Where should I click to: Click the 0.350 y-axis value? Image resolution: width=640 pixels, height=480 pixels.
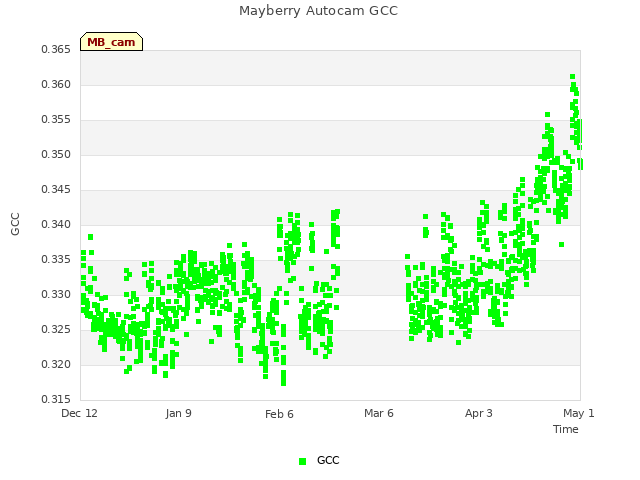56,155
